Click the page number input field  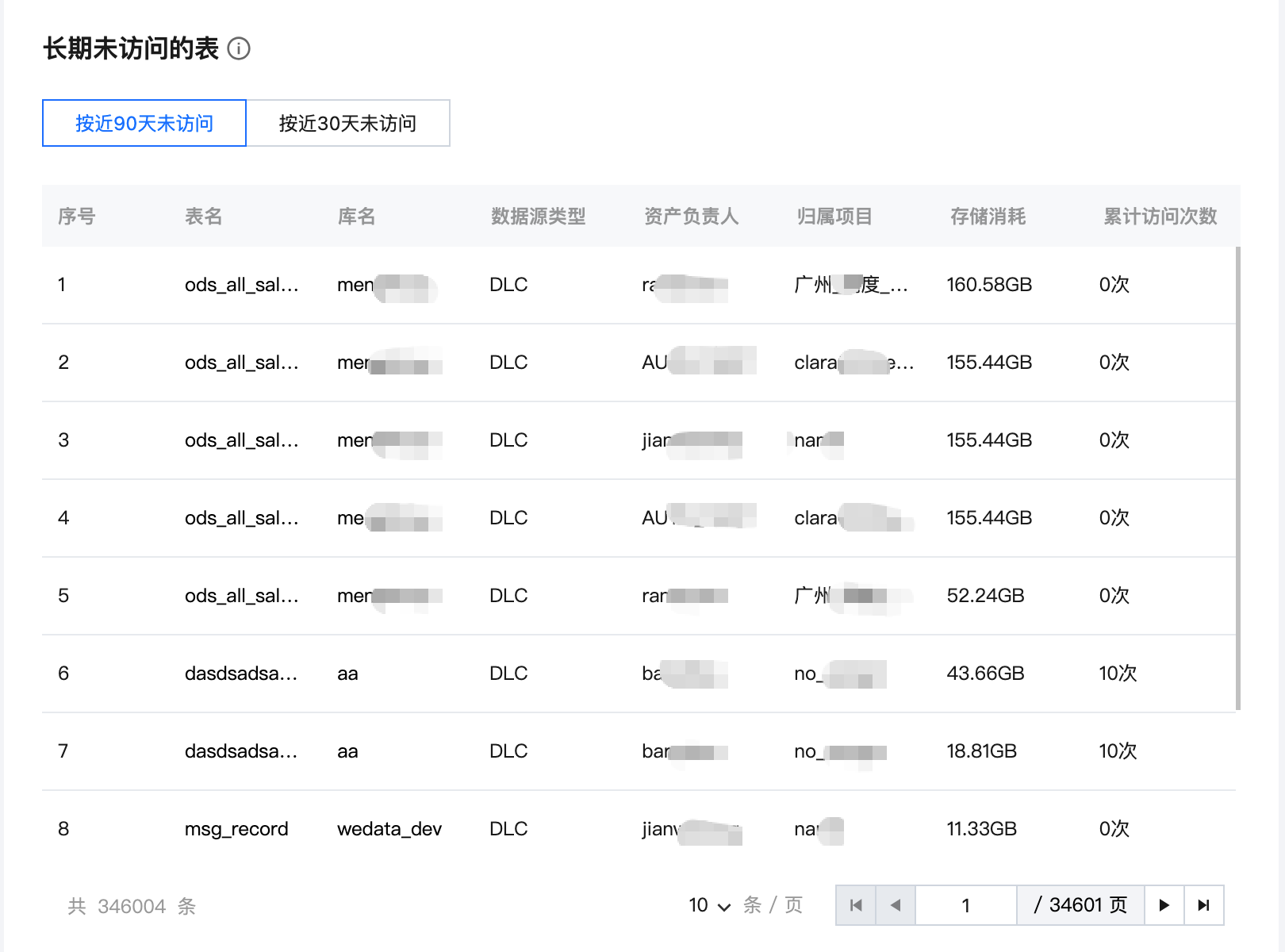click(965, 905)
